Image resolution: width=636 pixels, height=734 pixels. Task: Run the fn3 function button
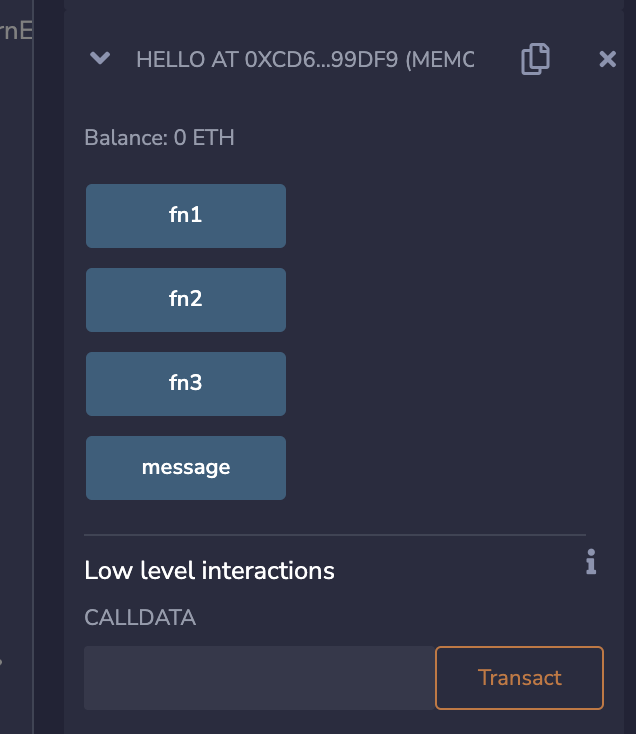click(186, 384)
